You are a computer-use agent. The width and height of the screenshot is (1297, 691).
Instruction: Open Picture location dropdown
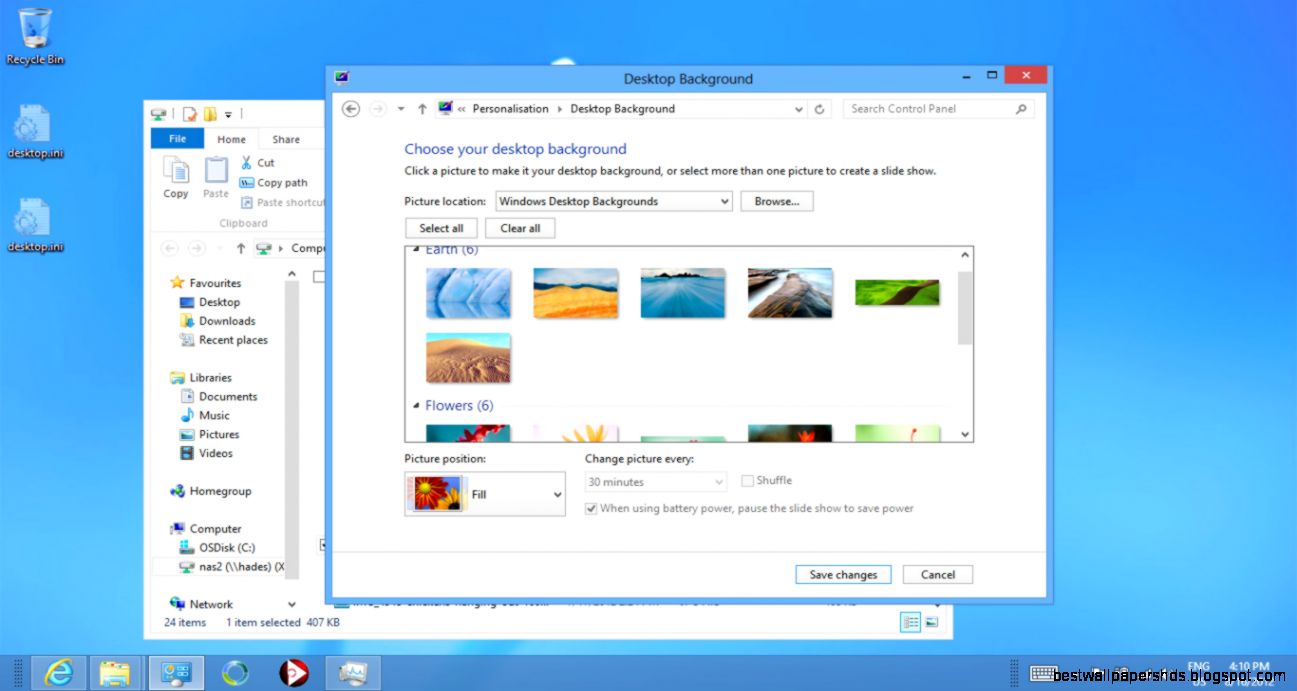(614, 201)
